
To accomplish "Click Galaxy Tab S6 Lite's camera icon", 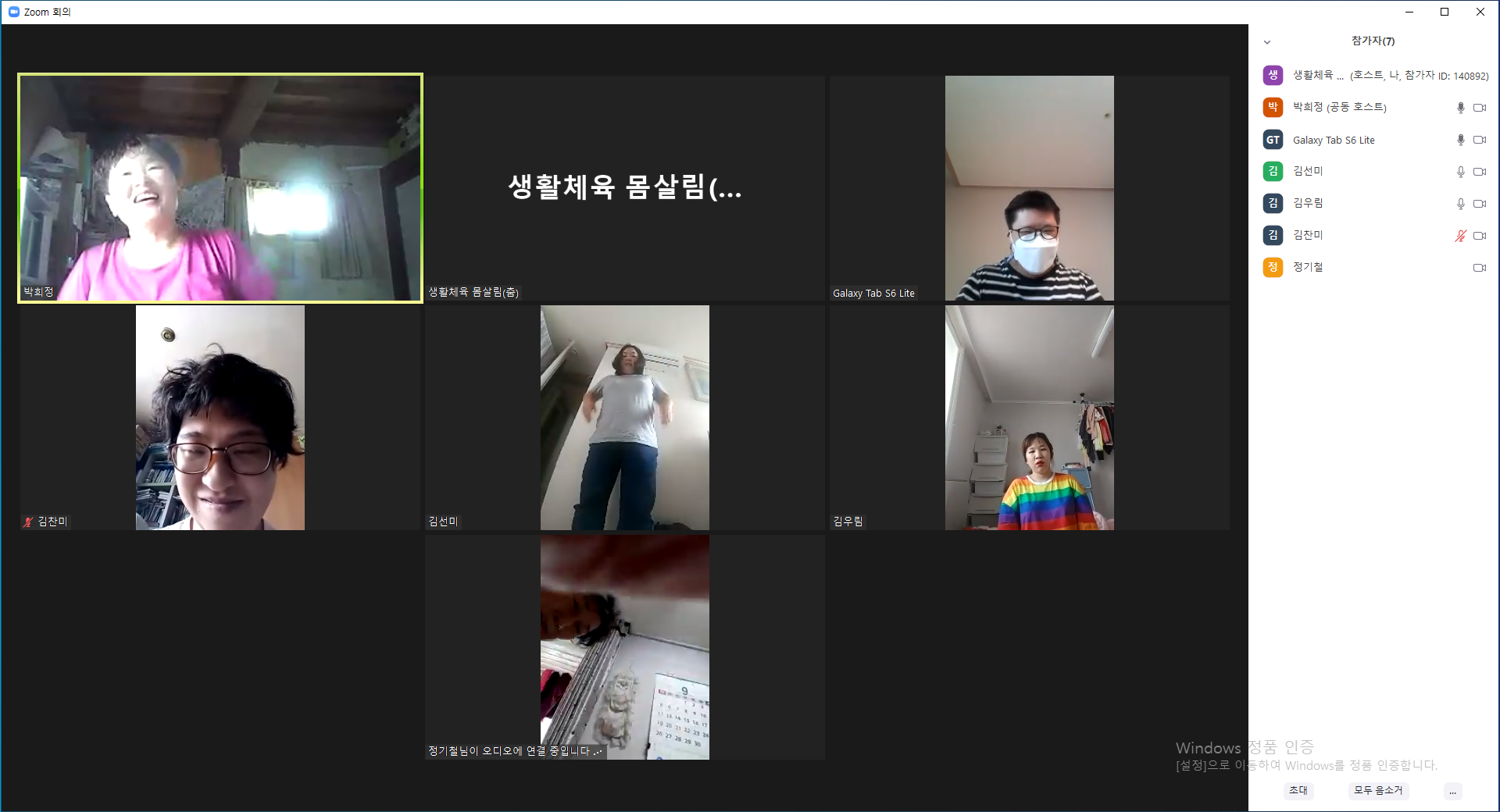I will coord(1480,140).
